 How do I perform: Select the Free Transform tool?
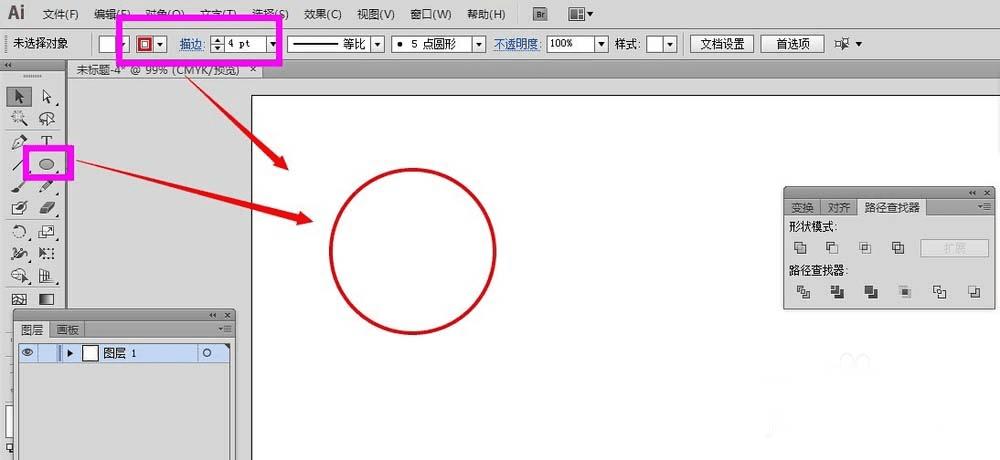click(x=47, y=253)
